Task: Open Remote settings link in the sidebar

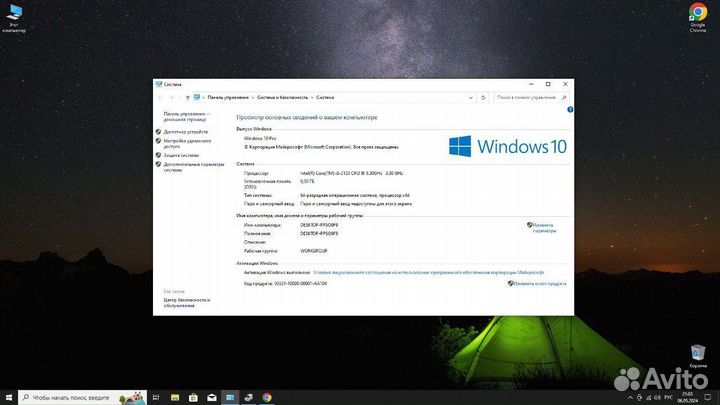Action: 187,144
